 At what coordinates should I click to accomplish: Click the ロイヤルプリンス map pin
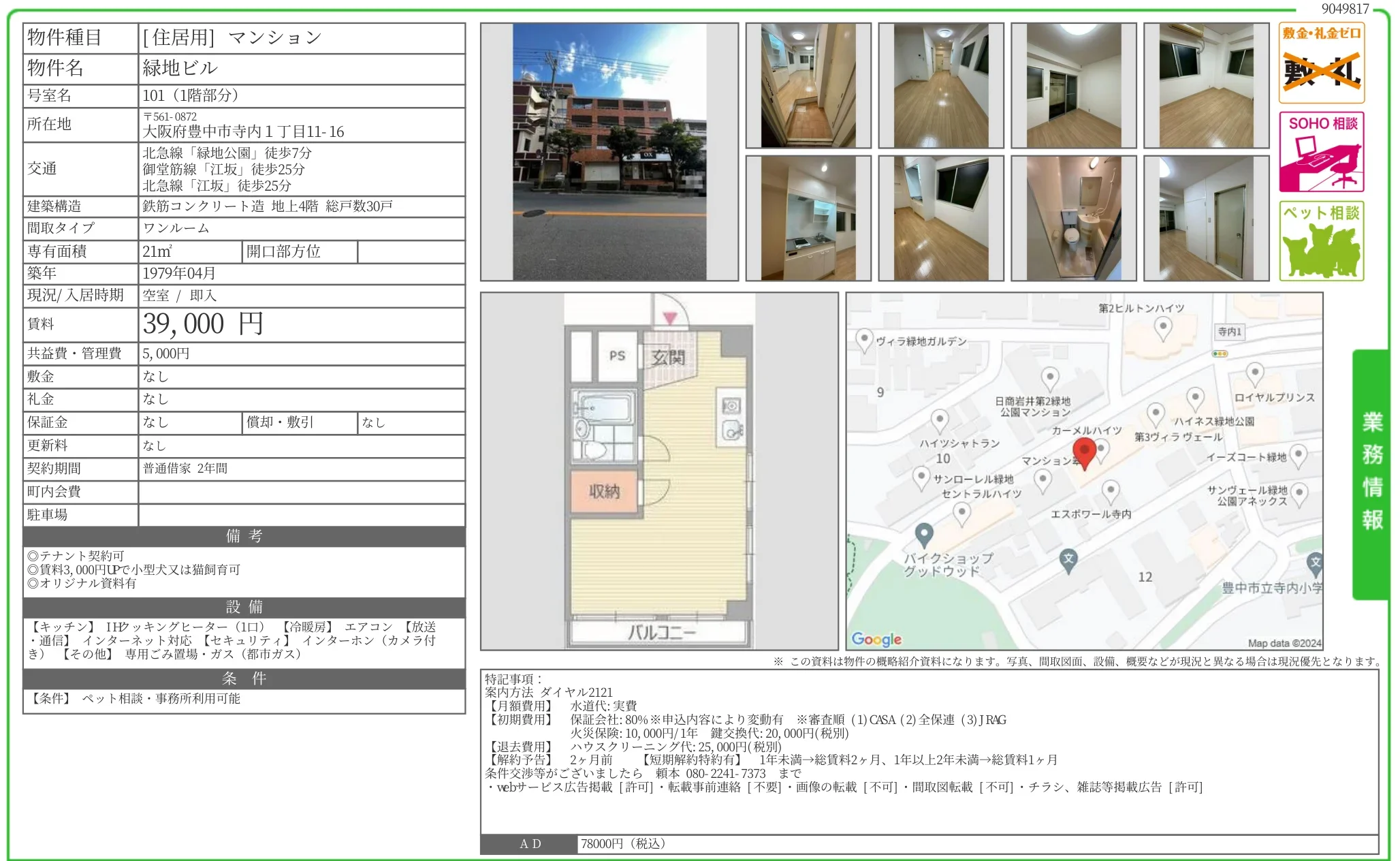[1254, 373]
